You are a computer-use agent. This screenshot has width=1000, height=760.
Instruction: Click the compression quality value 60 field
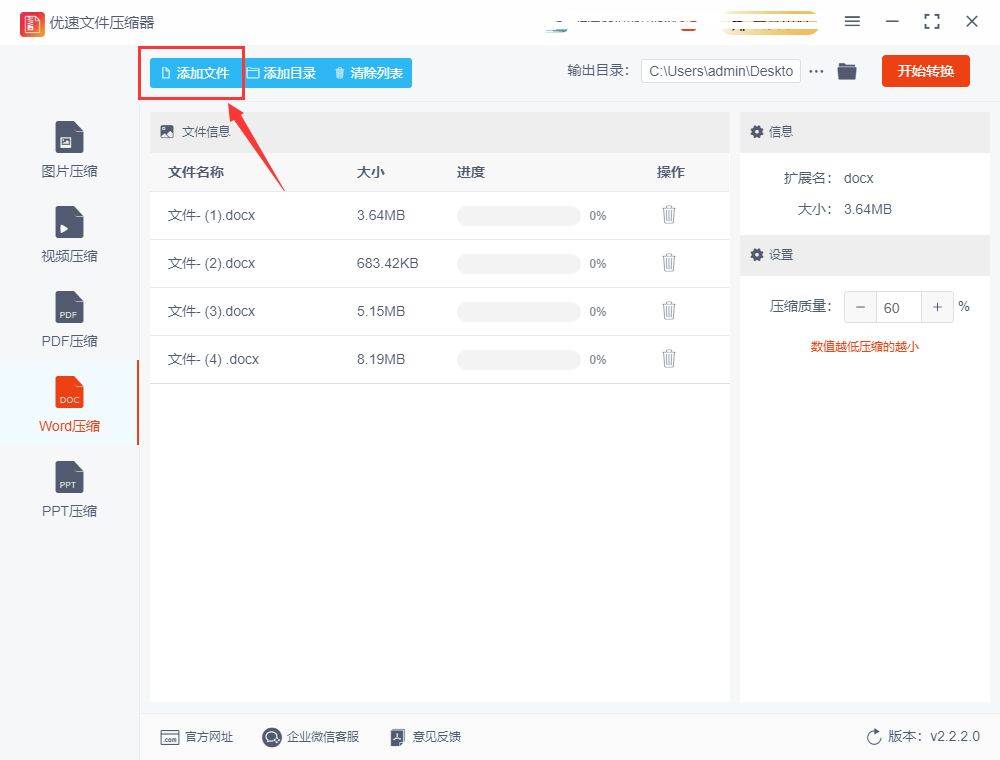pyautogui.click(x=899, y=307)
